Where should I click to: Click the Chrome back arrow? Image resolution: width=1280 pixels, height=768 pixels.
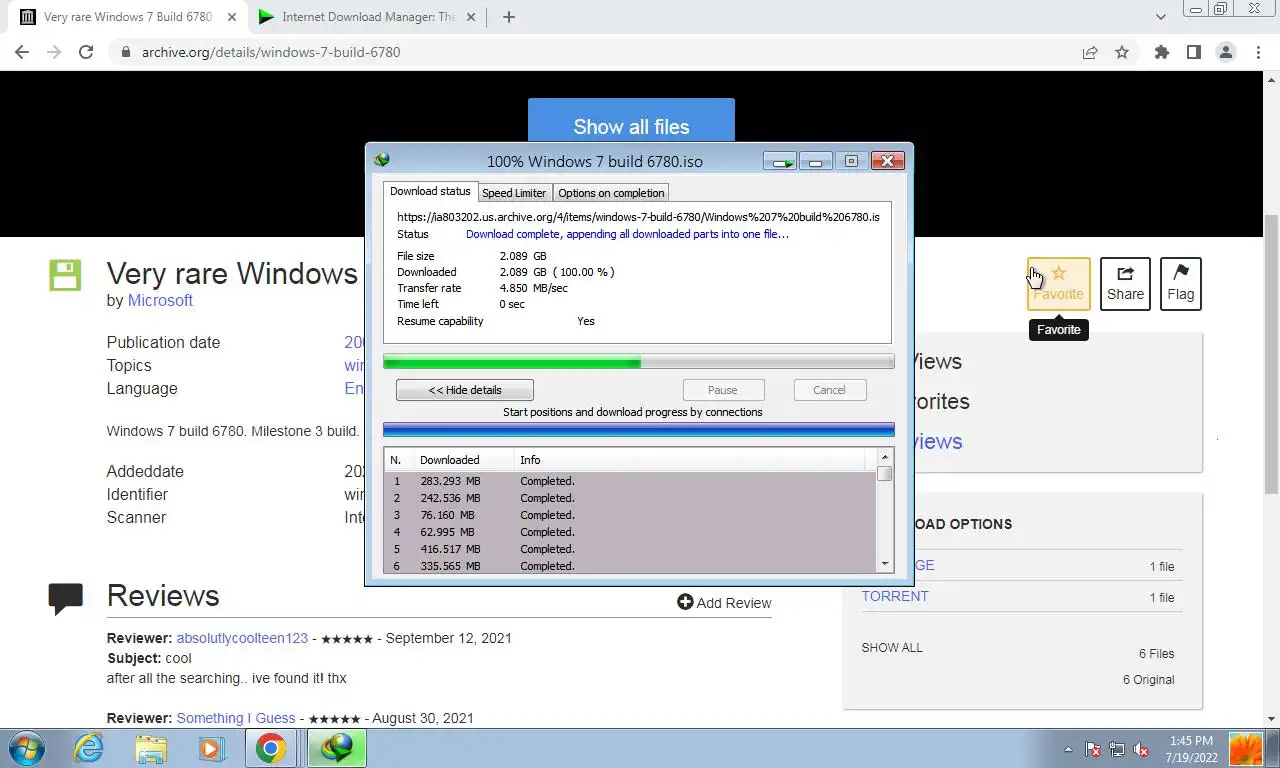point(22,52)
